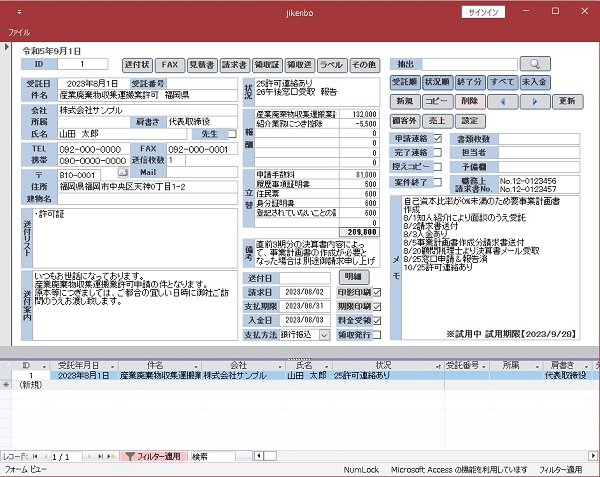Open the 肩書き column filter dropdown
The width and height of the screenshot is (600, 477).
586,366
